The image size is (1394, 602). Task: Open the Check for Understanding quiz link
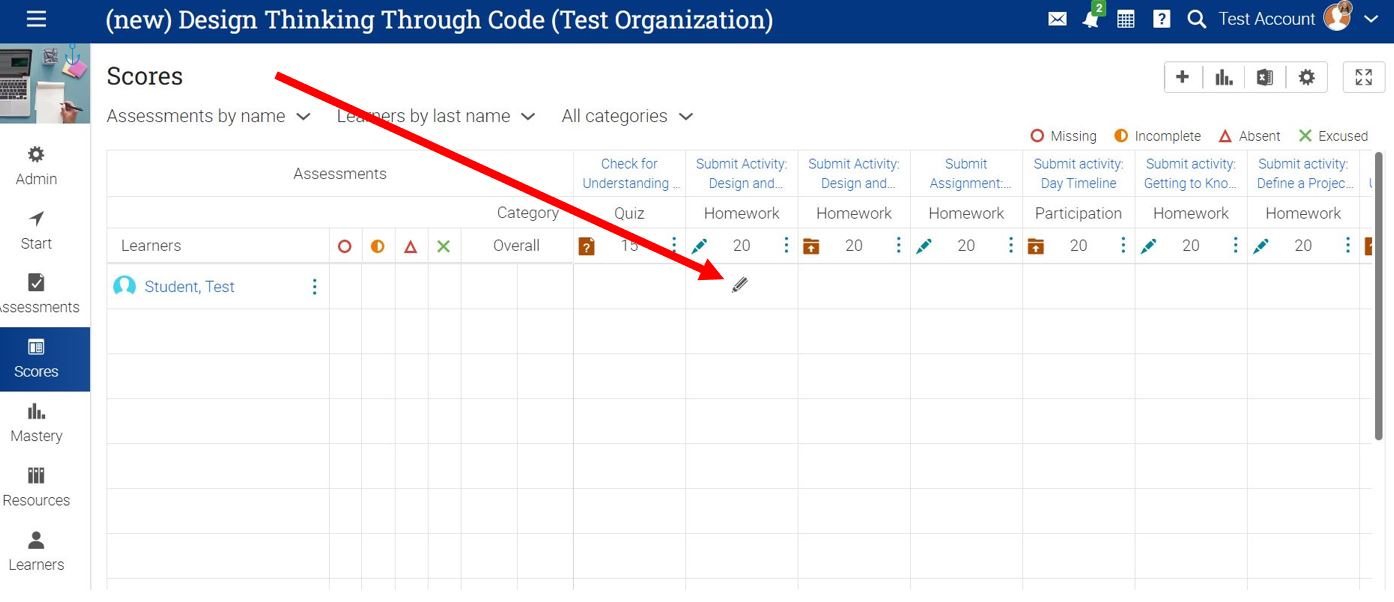629,173
